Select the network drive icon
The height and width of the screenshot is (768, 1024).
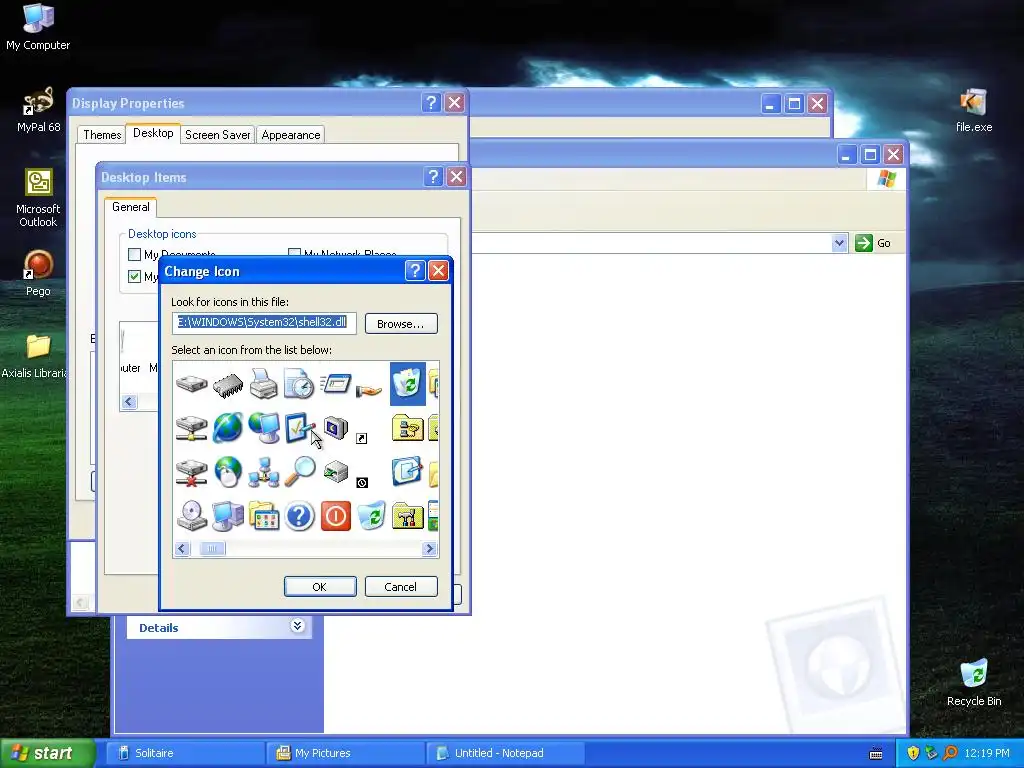point(191,428)
